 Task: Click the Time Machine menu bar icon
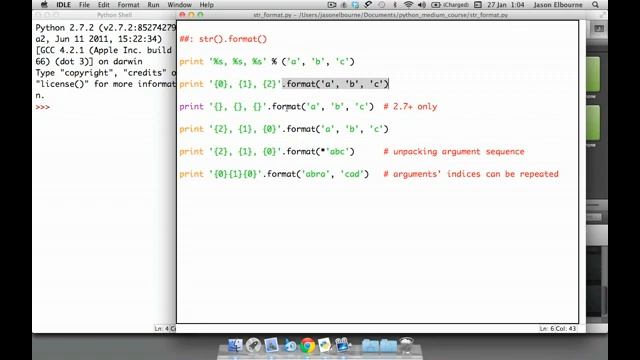pos(381,5)
